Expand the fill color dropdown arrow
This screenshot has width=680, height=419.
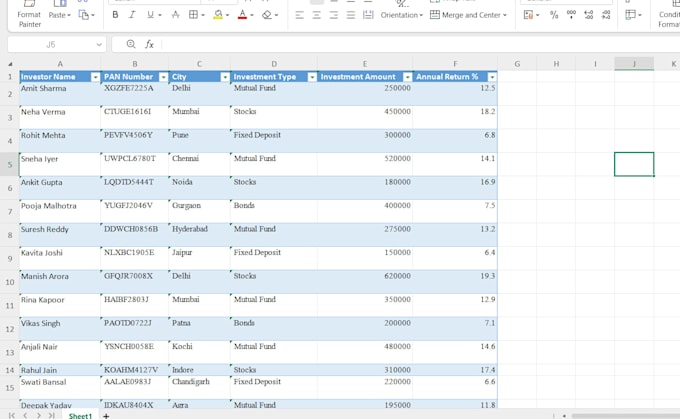pos(227,15)
